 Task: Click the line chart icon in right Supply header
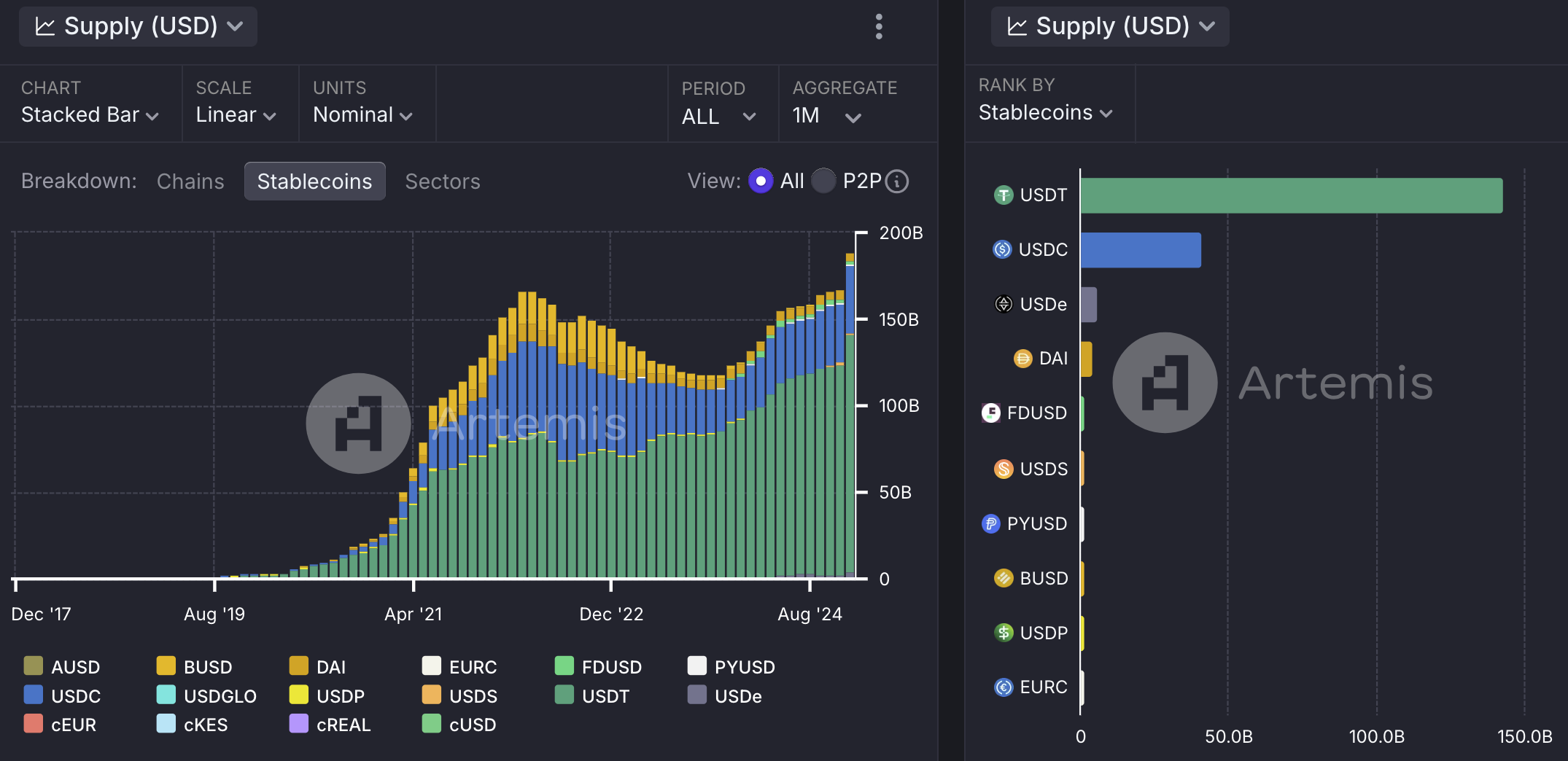1017,27
